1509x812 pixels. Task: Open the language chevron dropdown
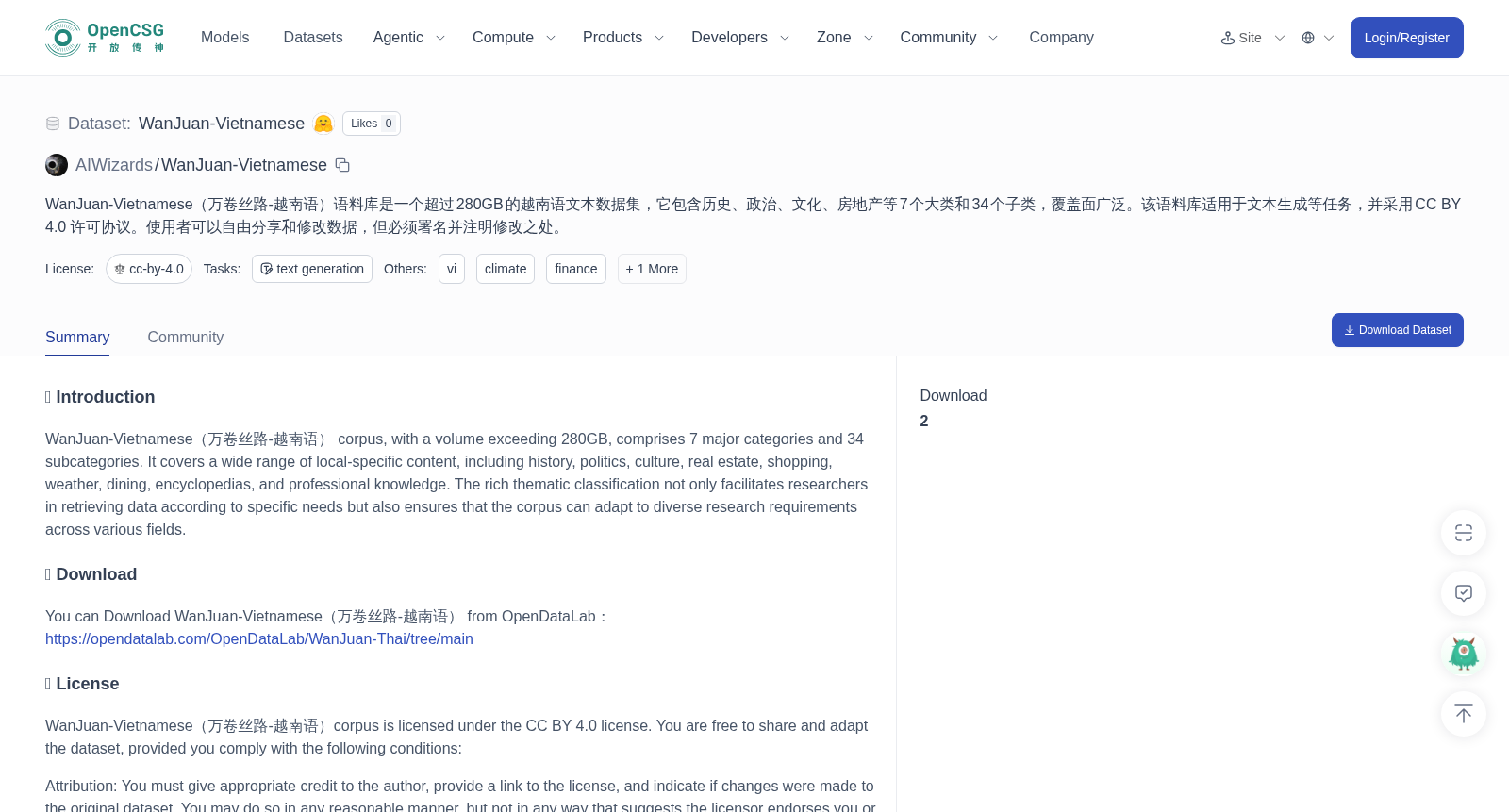(x=1329, y=38)
